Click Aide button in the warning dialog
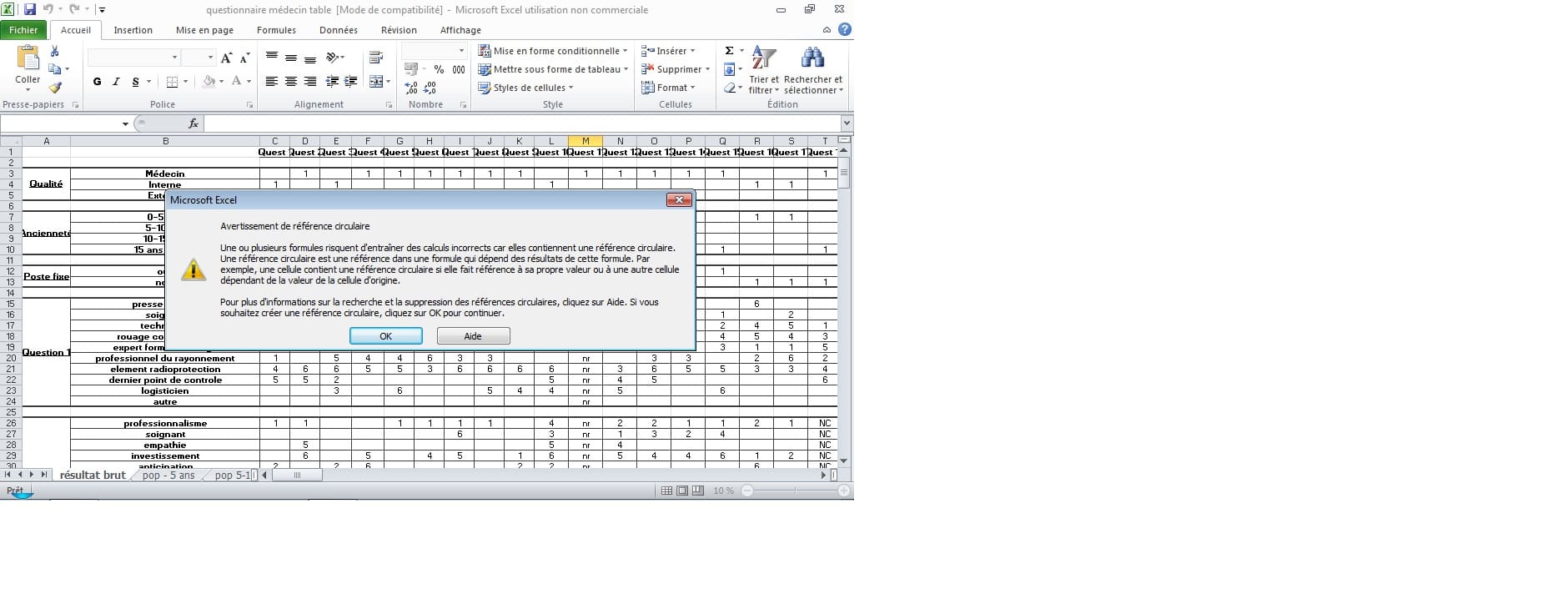 [x=473, y=336]
